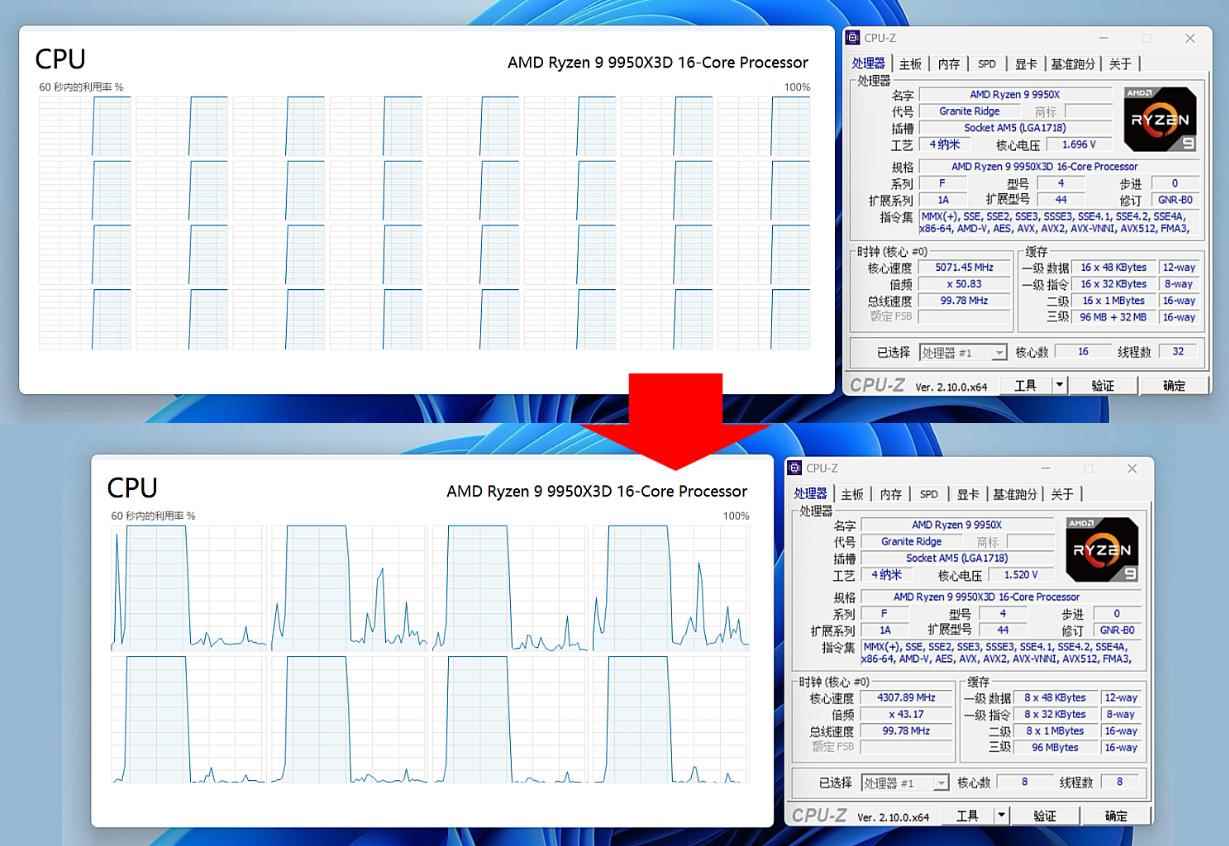1229x846 pixels.
Task: Click the Ryzen 9 logo in upper CPU-Z window
Action: 1160,119
